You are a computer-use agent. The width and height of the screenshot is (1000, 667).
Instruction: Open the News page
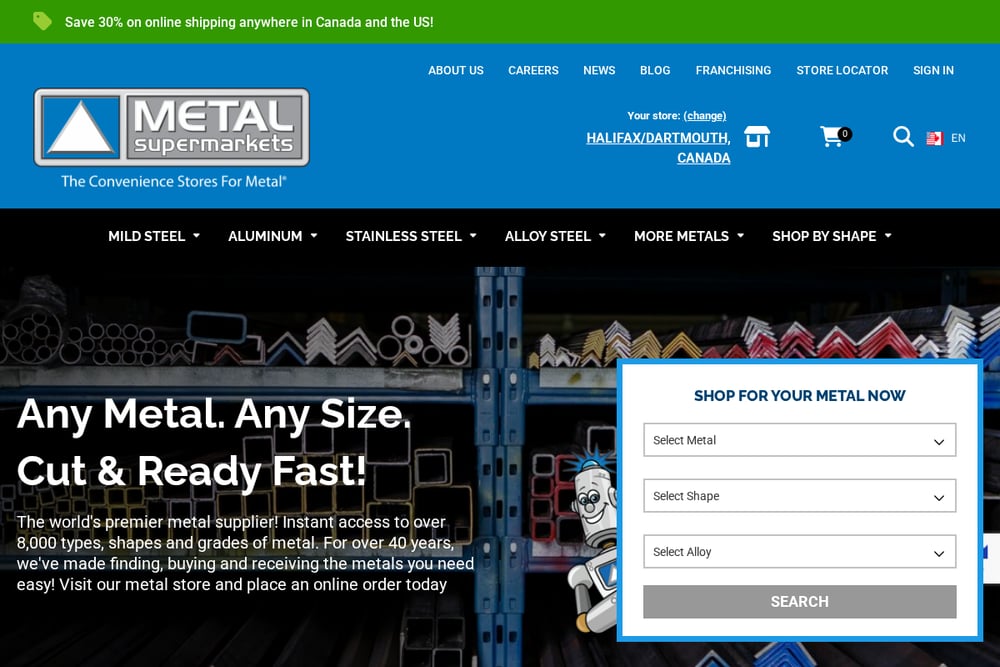(599, 70)
